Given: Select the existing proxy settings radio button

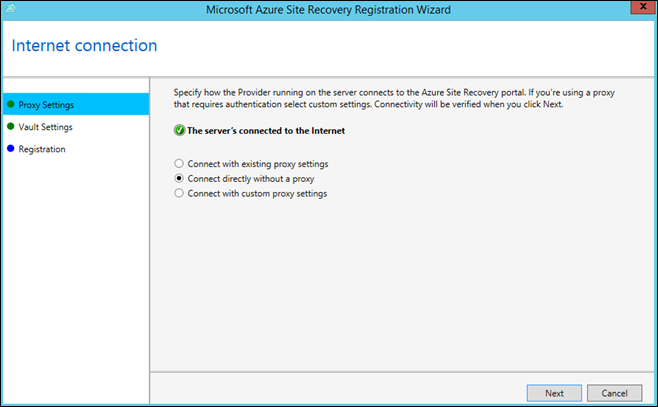Looking at the screenshot, I should pyautogui.click(x=179, y=163).
